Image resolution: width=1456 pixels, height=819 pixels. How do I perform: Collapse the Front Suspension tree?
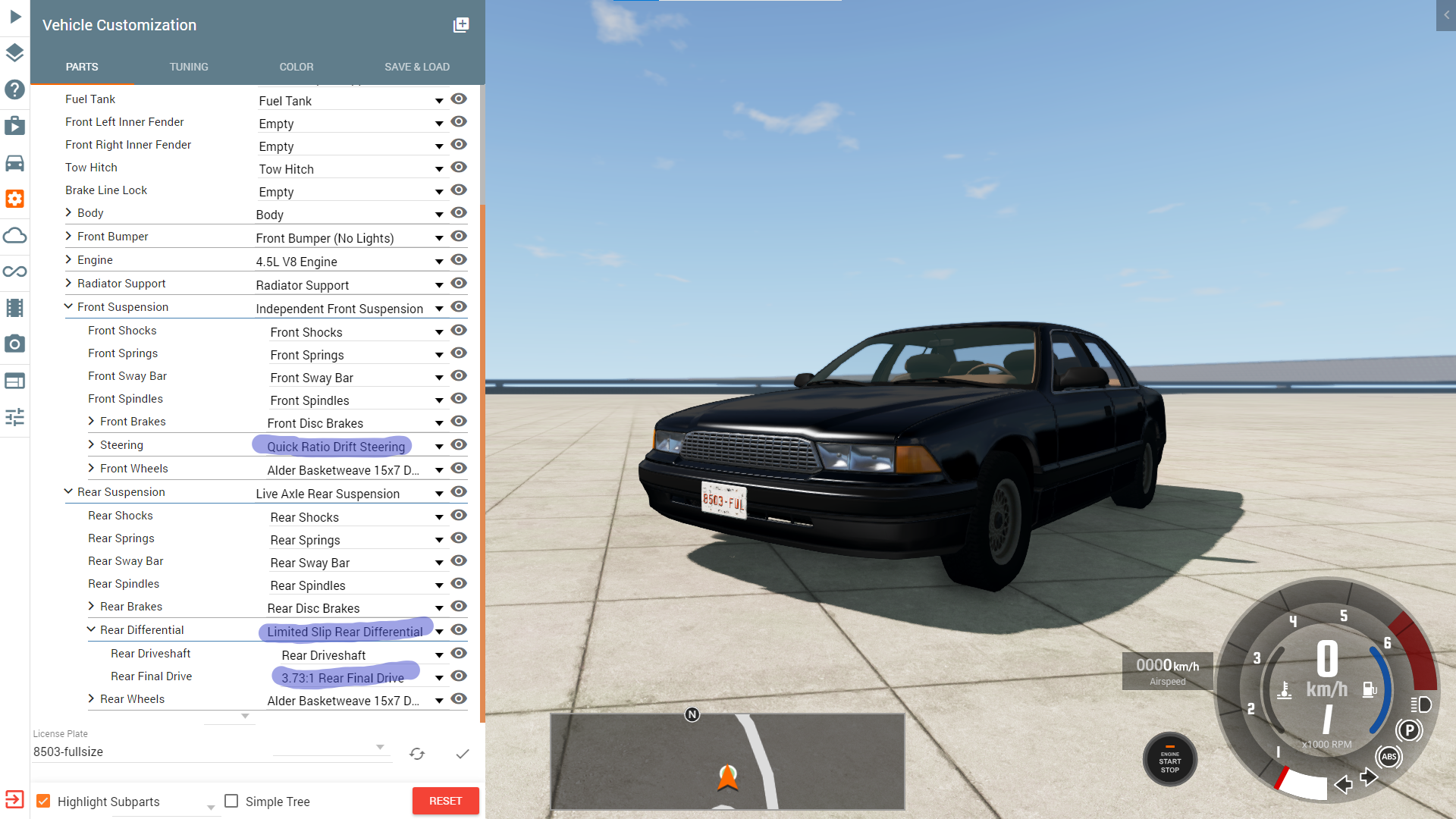pyautogui.click(x=68, y=307)
